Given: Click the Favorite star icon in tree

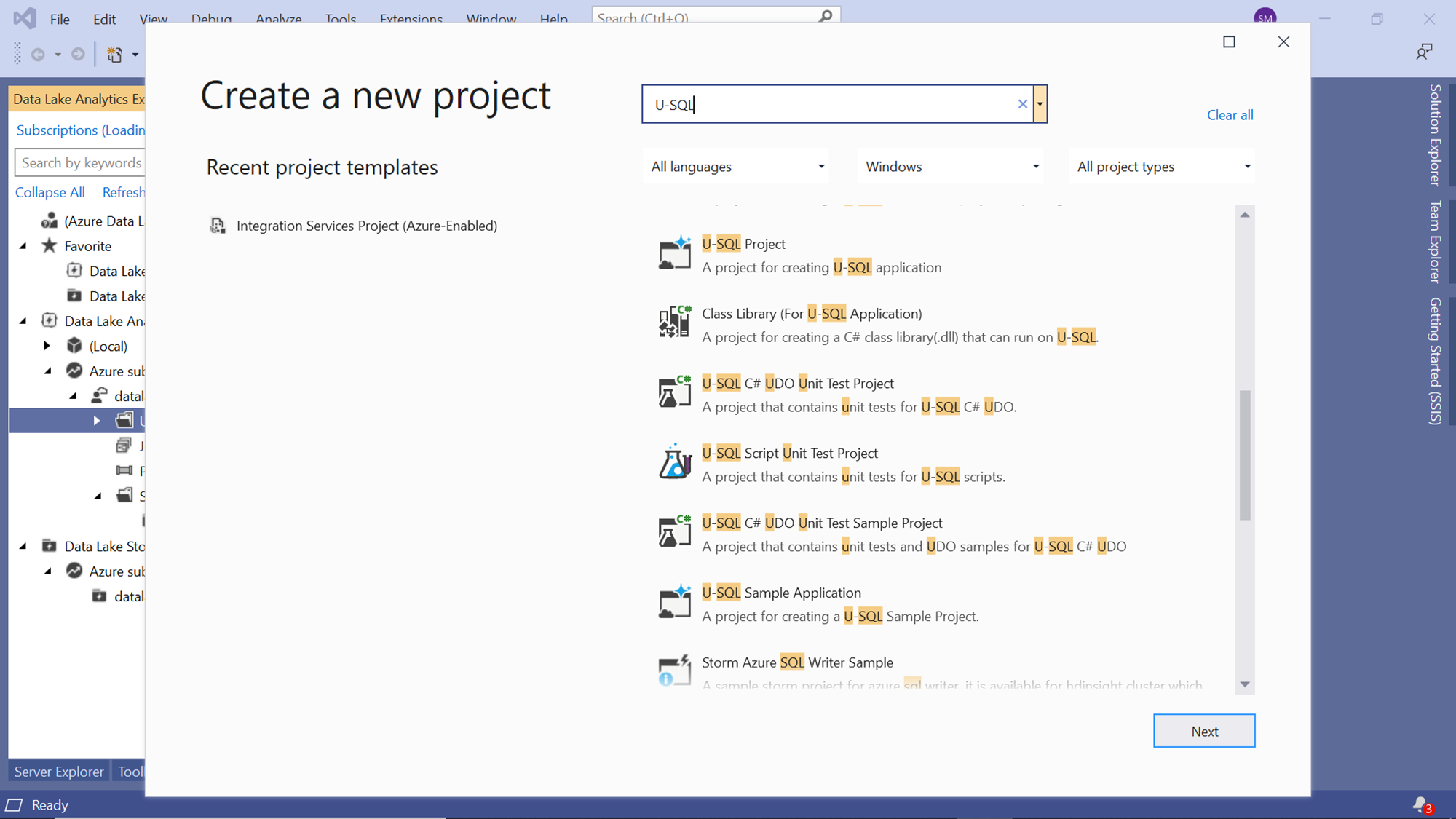Looking at the screenshot, I should pos(49,246).
